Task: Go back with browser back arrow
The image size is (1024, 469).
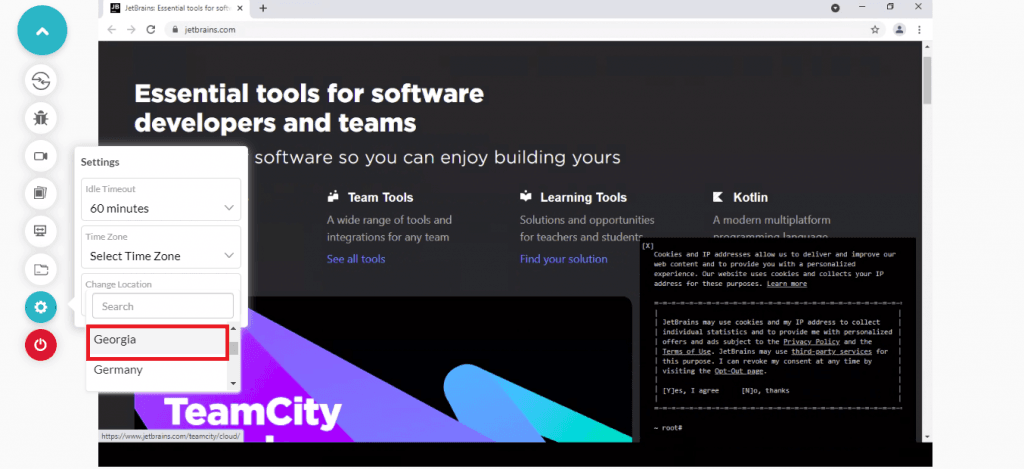Action: tap(112, 29)
